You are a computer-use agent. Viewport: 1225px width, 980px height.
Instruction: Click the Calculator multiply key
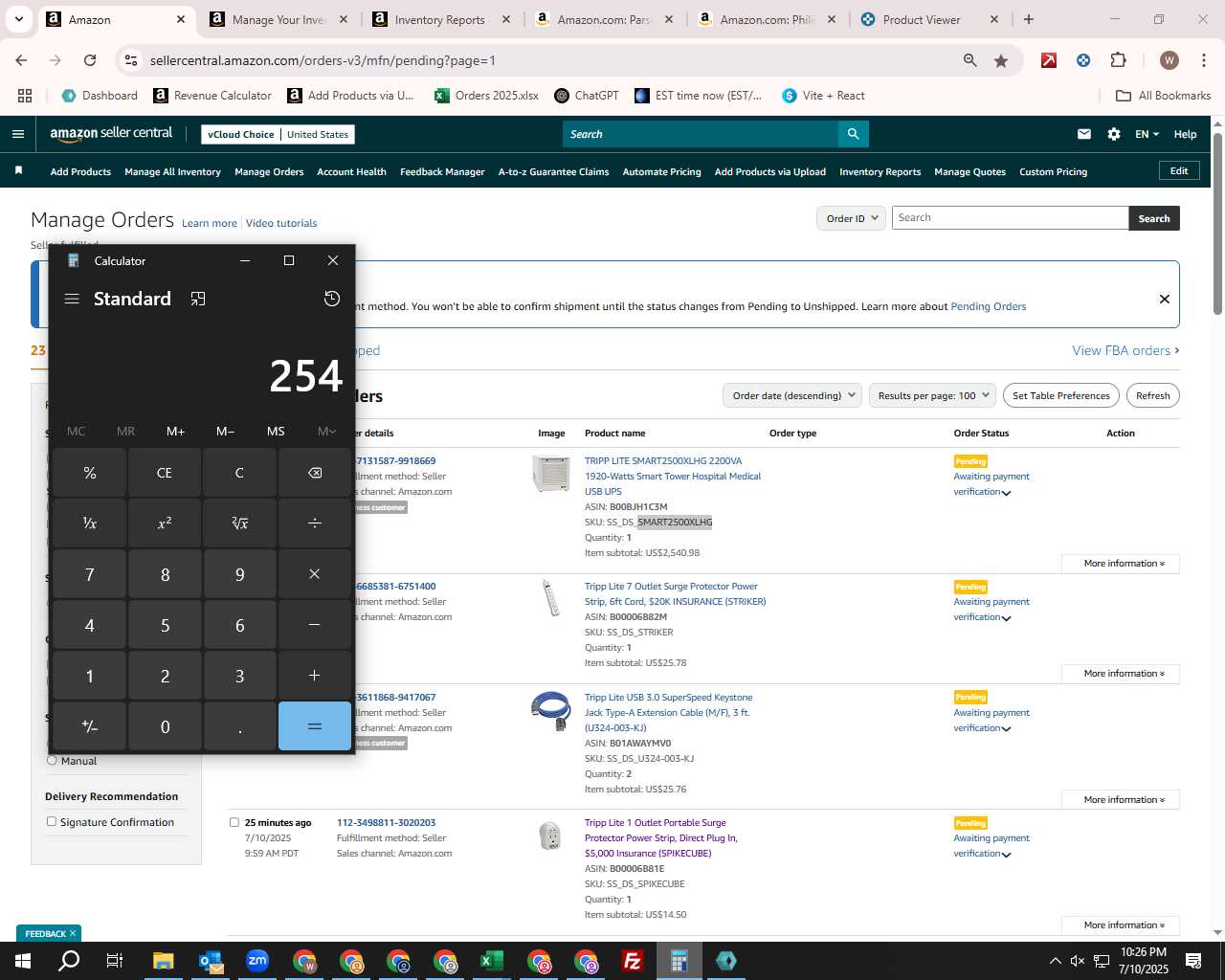click(315, 574)
